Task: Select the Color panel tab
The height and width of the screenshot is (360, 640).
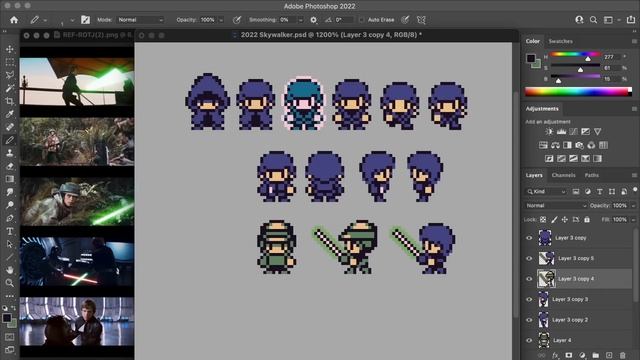Action: pyautogui.click(x=533, y=41)
